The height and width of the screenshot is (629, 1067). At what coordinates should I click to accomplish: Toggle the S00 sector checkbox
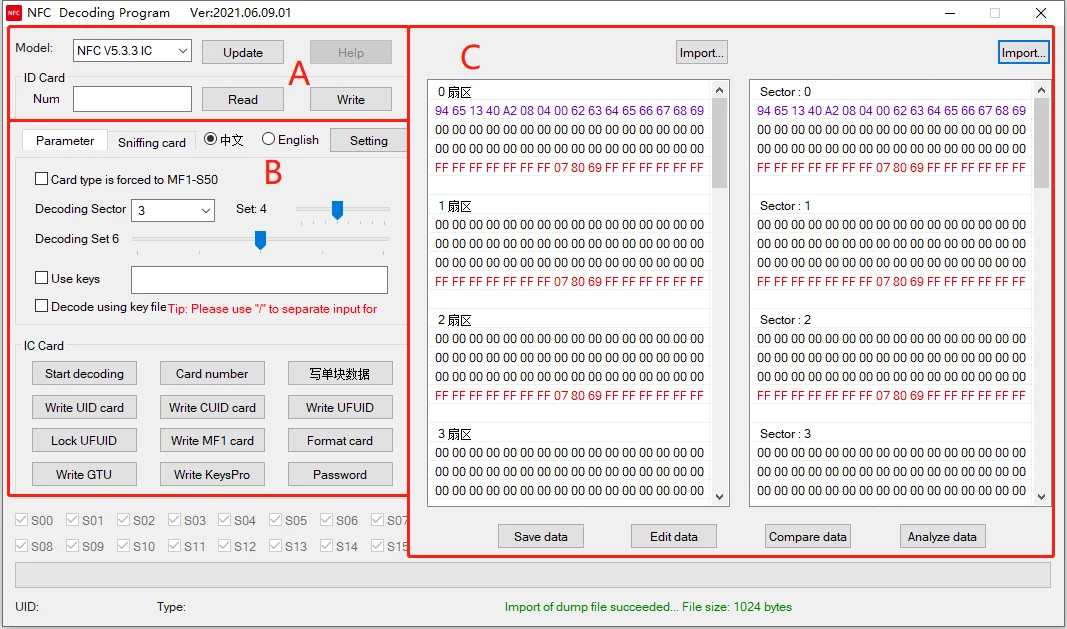pos(22,520)
